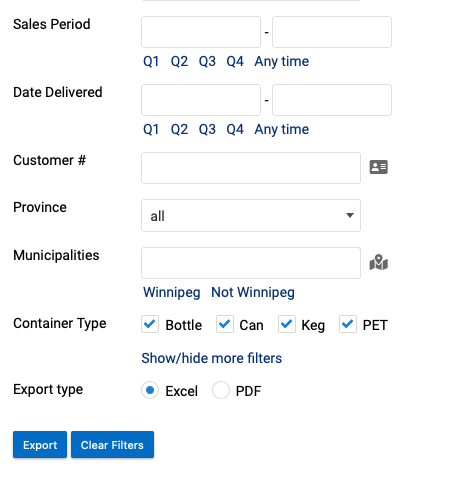Set Date Delivered to Q4
This screenshot has width=464, height=478.
pos(235,129)
